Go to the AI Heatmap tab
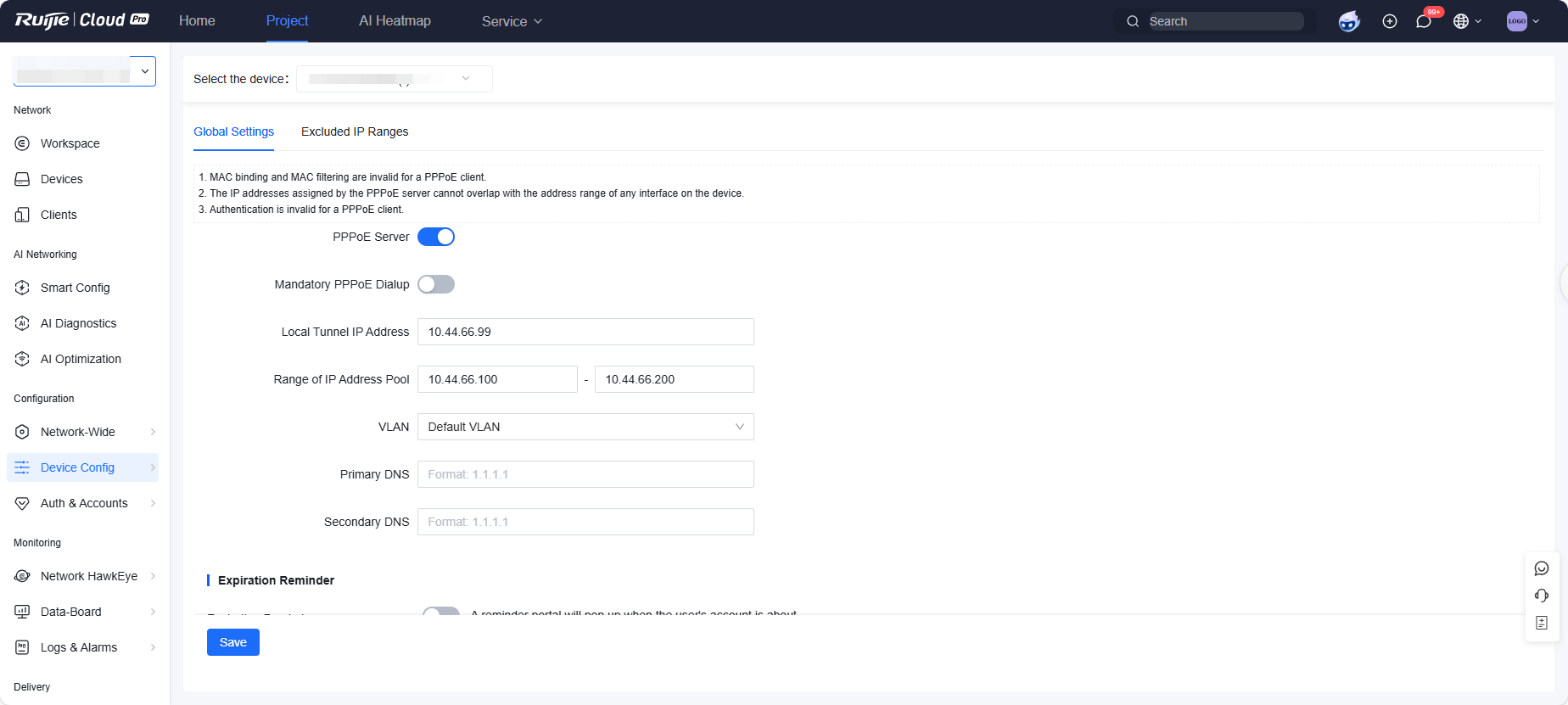Screen dimensions: 1568x705 tap(395, 20)
